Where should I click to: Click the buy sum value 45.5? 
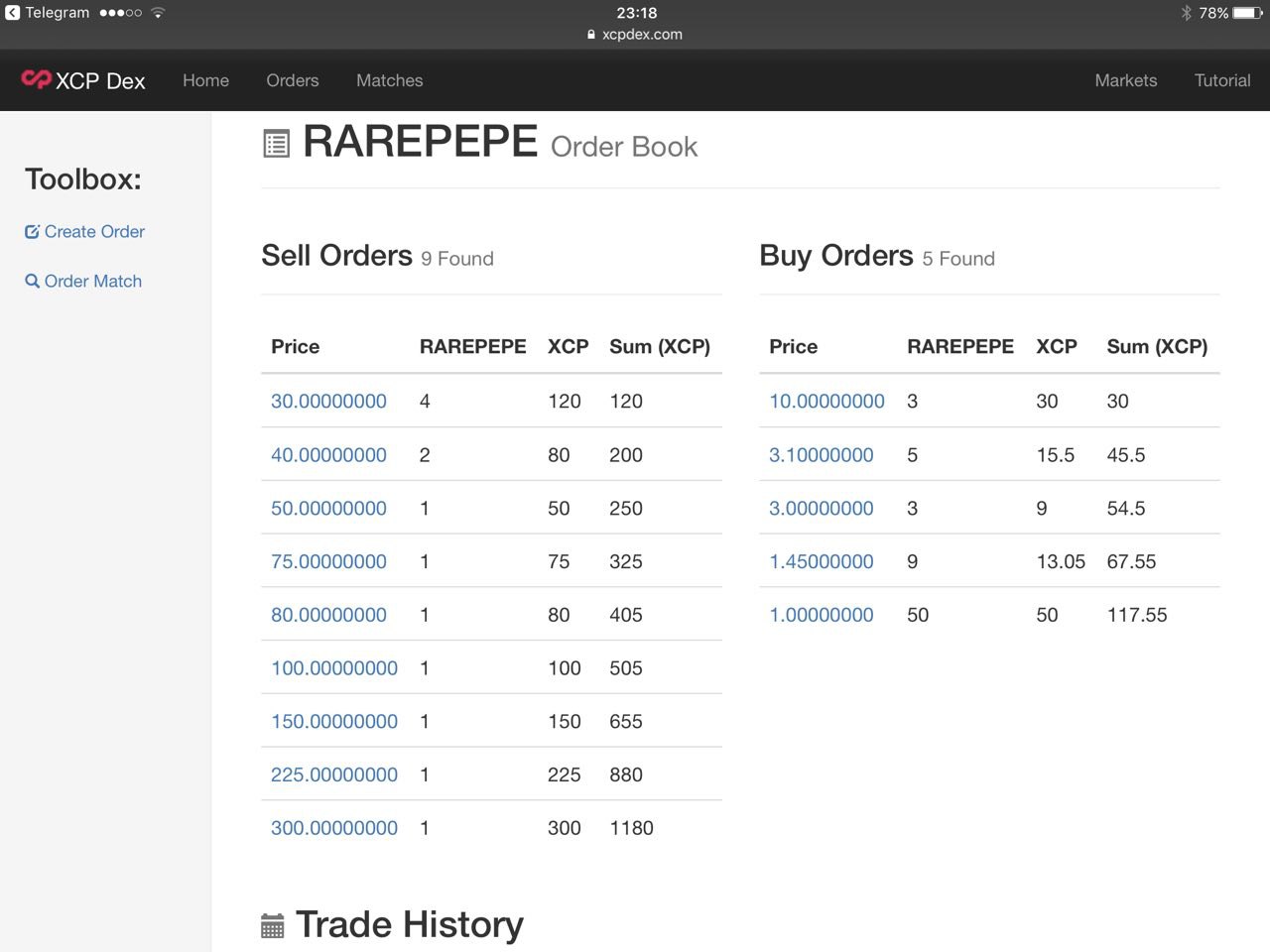point(1126,455)
